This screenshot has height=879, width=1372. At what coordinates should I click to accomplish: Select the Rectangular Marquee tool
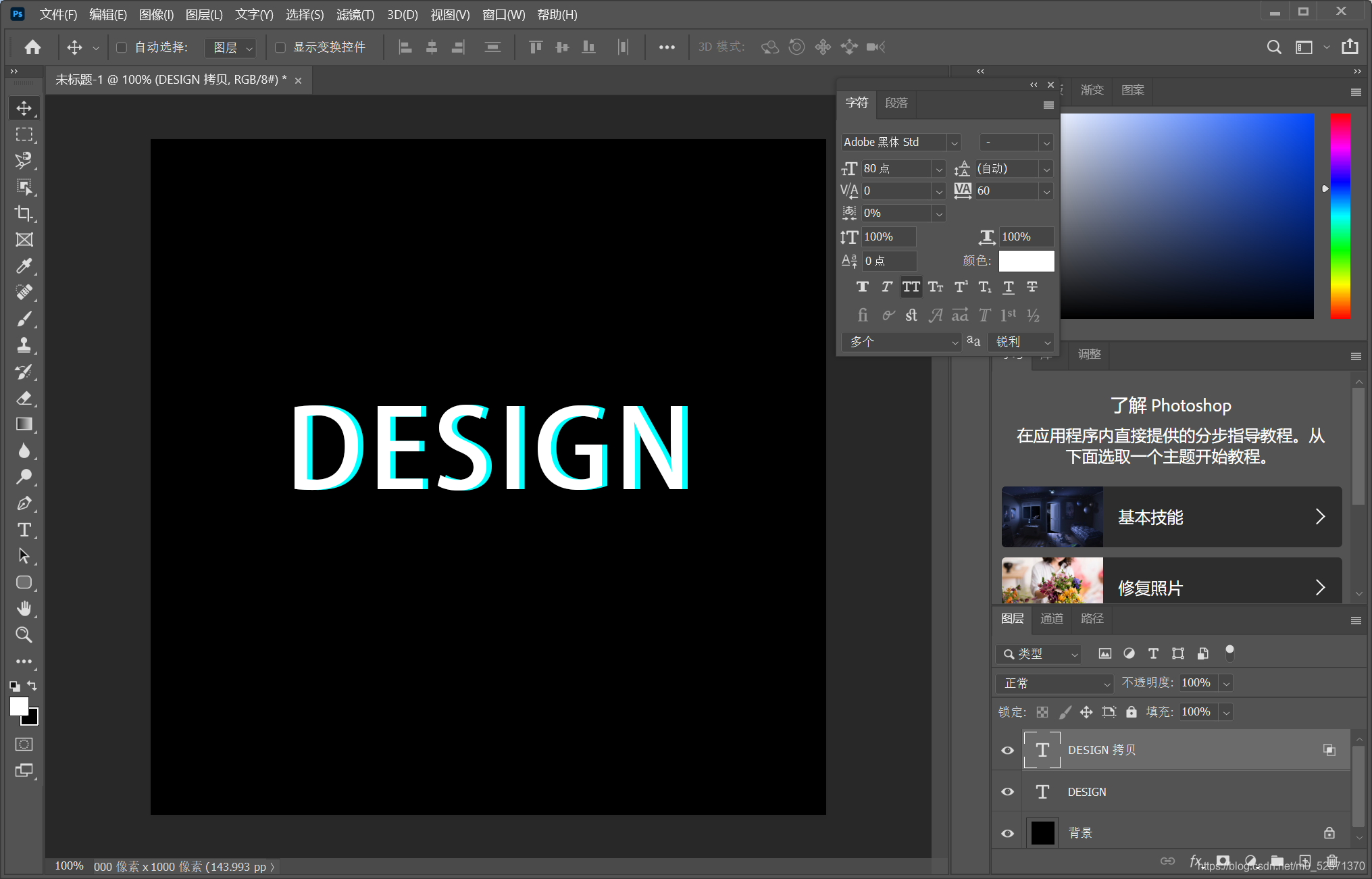[24, 134]
